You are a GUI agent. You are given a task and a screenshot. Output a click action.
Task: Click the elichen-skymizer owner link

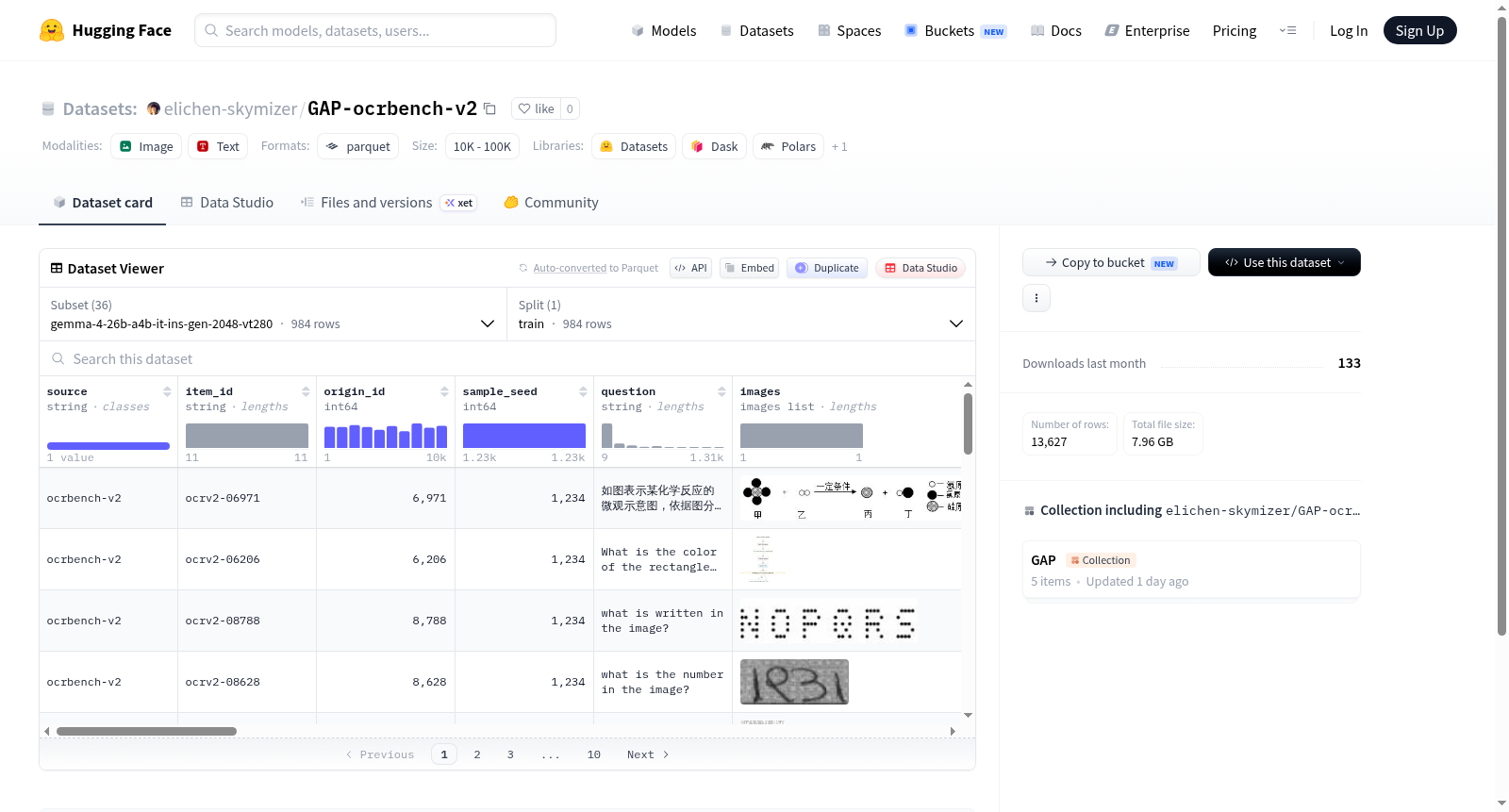coord(230,108)
